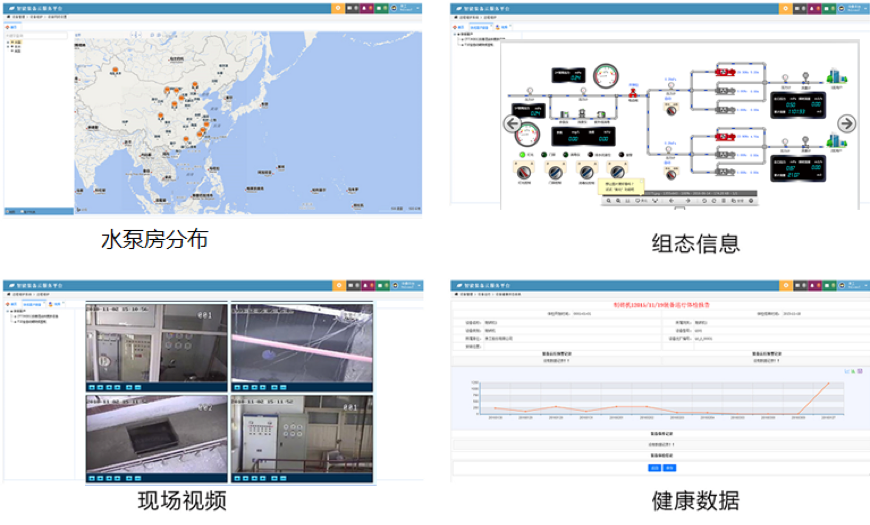Click first control button under top-right video
Screen dimensions: 870x525
[x=237, y=387]
